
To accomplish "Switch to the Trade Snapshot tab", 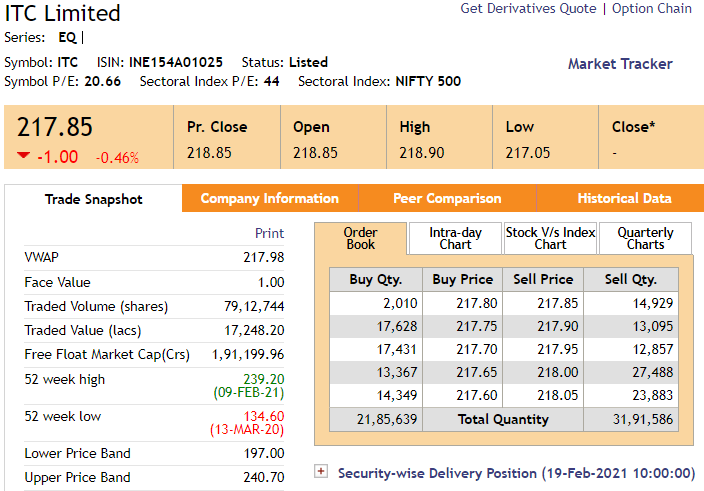I will click(94, 199).
